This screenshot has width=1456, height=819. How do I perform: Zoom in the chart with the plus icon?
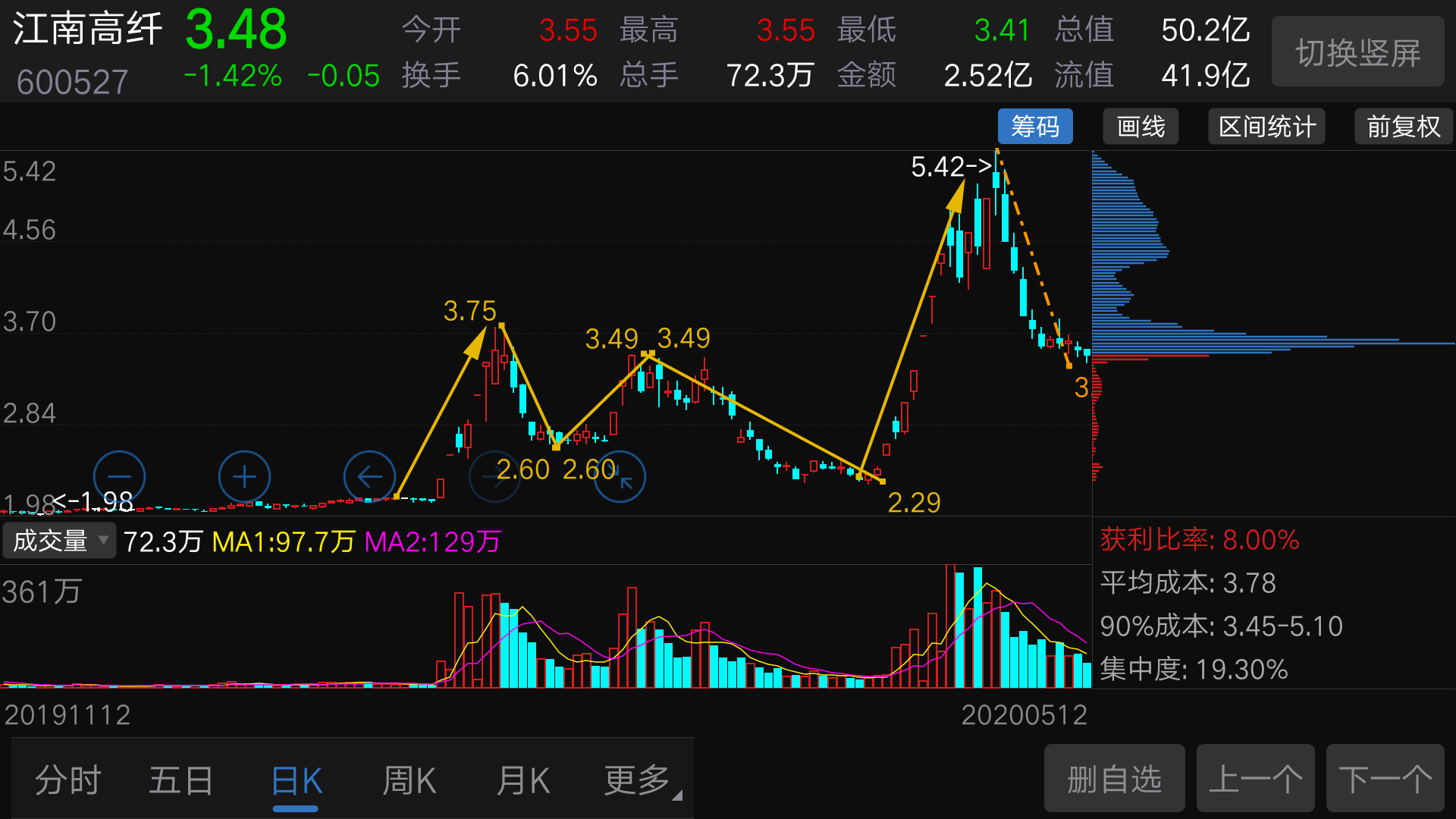244,477
